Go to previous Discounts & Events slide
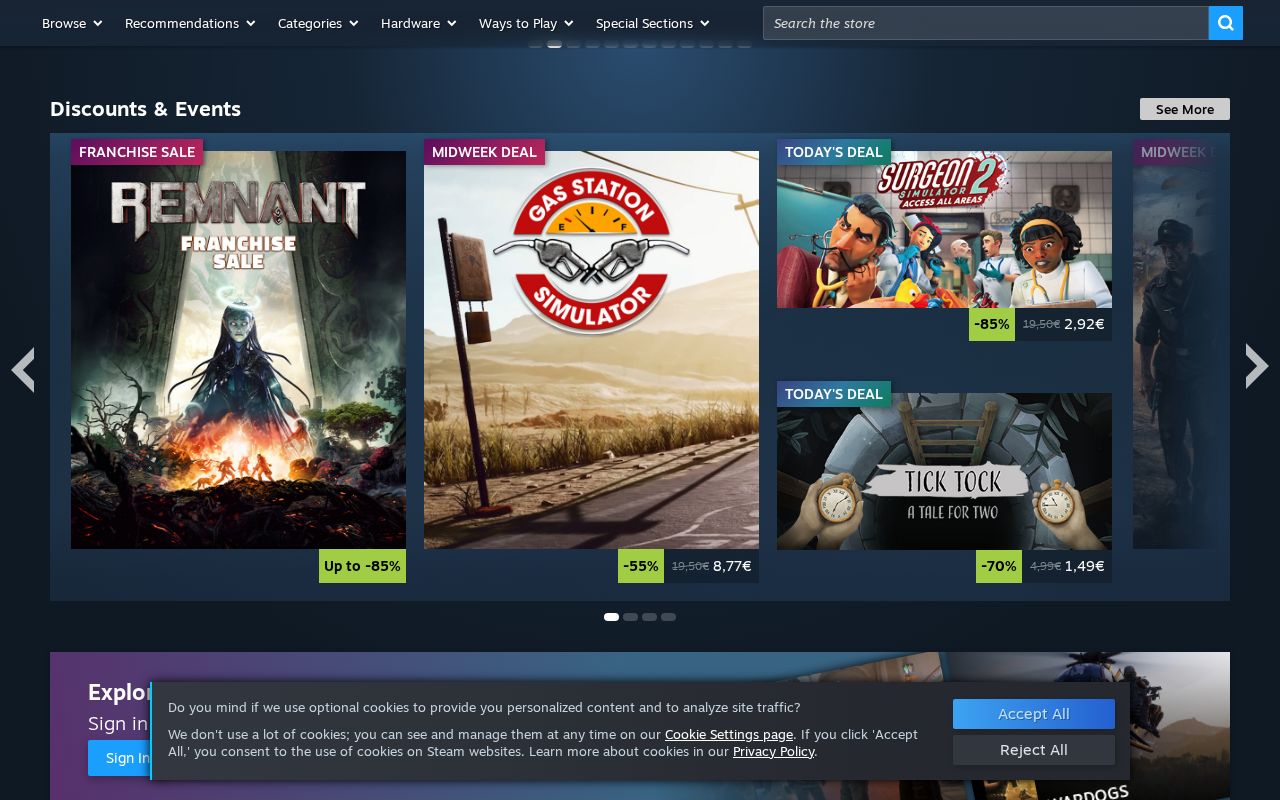Screen dimensions: 1280x800 pyautogui.click(x=23, y=369)
